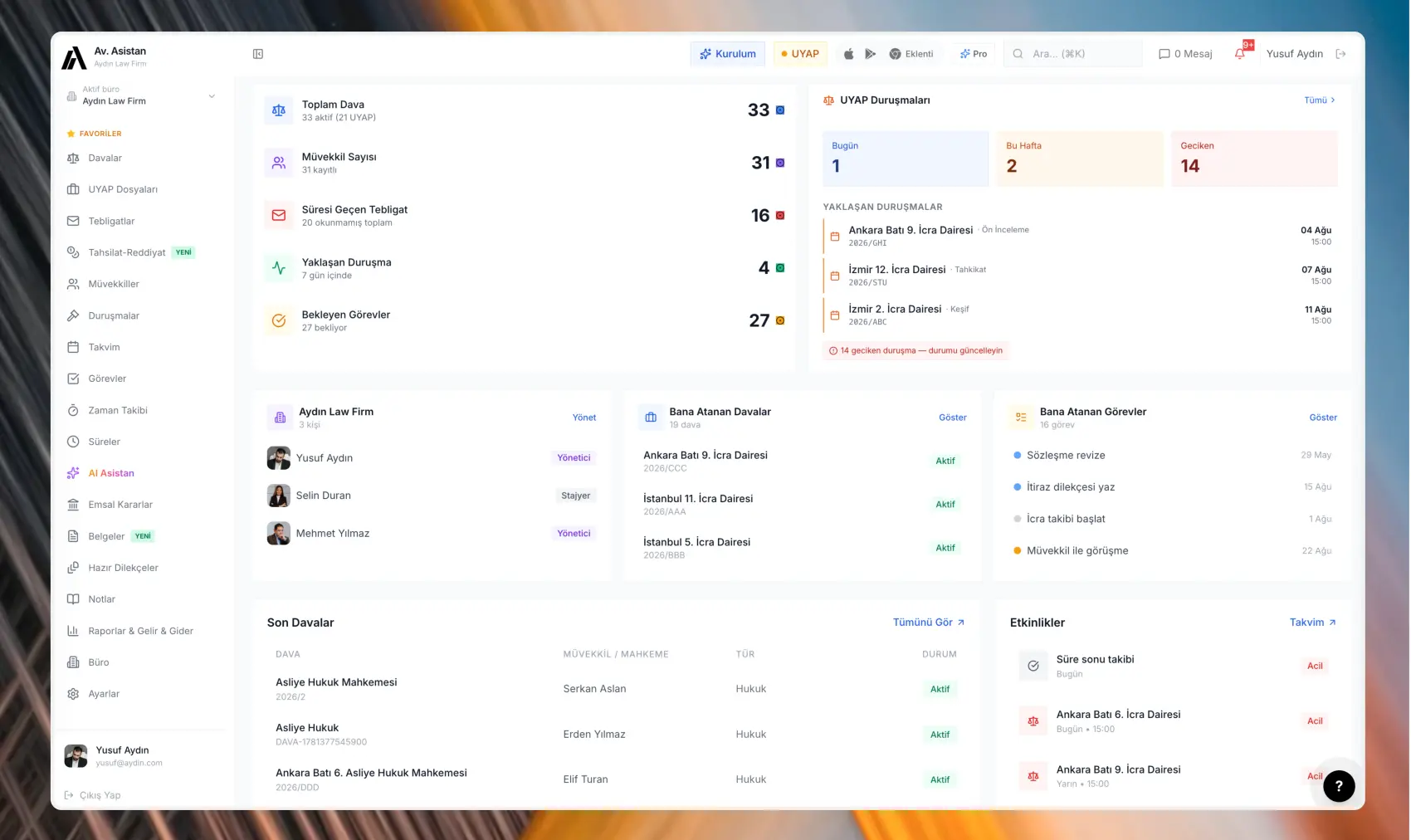Image resolution: width=1411 pixels, height=840 pixels.
Task: Click the Süresi Geçen Tebligat envelope icon
Action: [279, 216]
